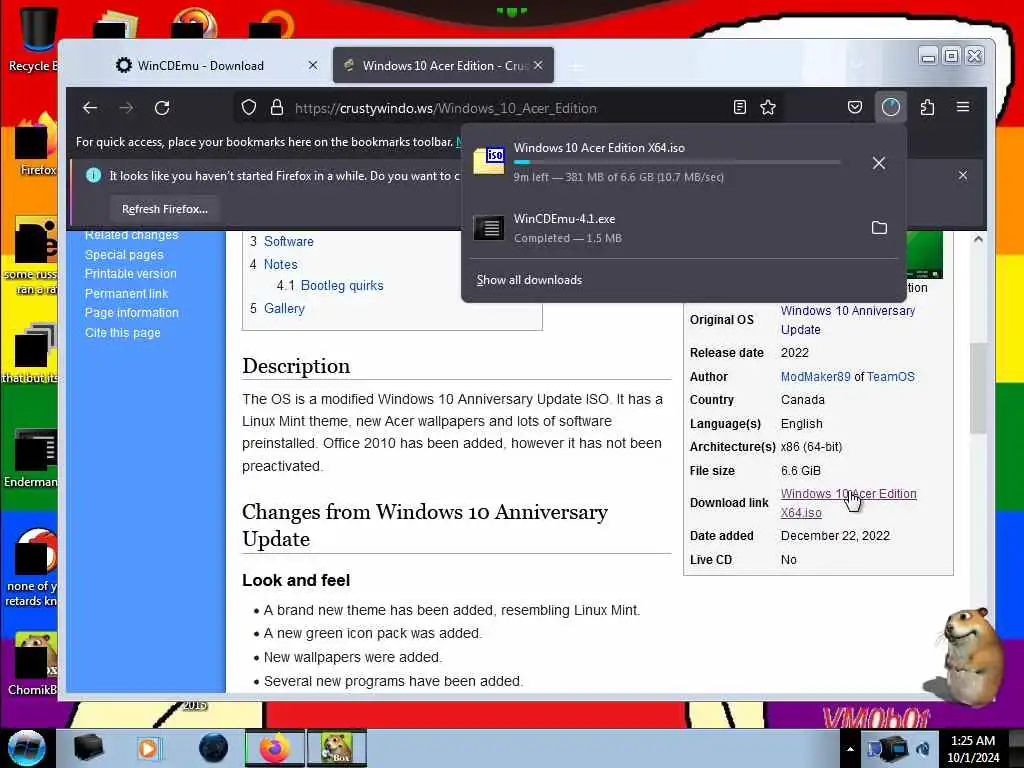Click the site security padlock icon

click(x=277, y=108)
